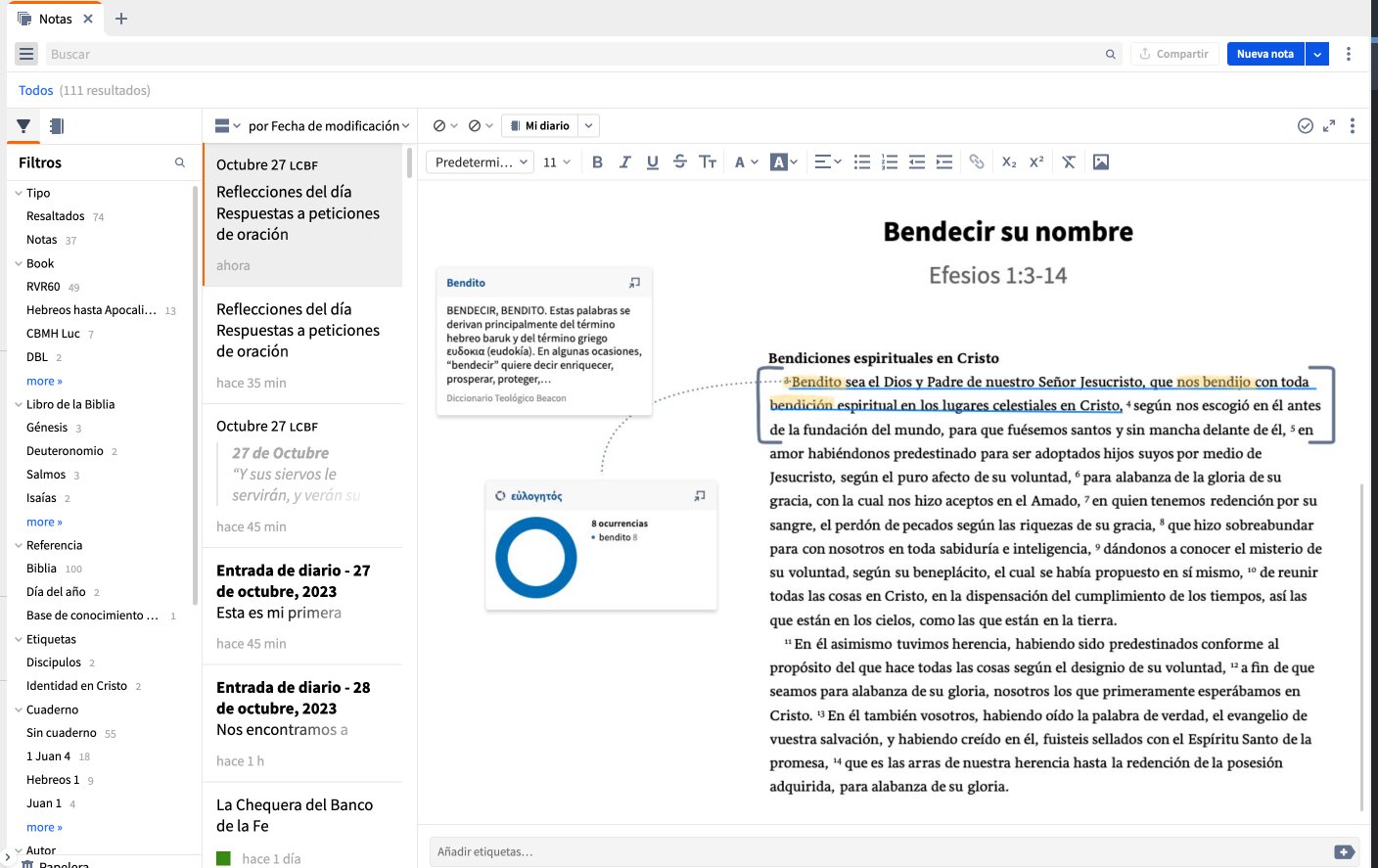Toggle superscript formatting
Image resolution: width=1378 pixels, height=868 pixels.
[1036, 162]
